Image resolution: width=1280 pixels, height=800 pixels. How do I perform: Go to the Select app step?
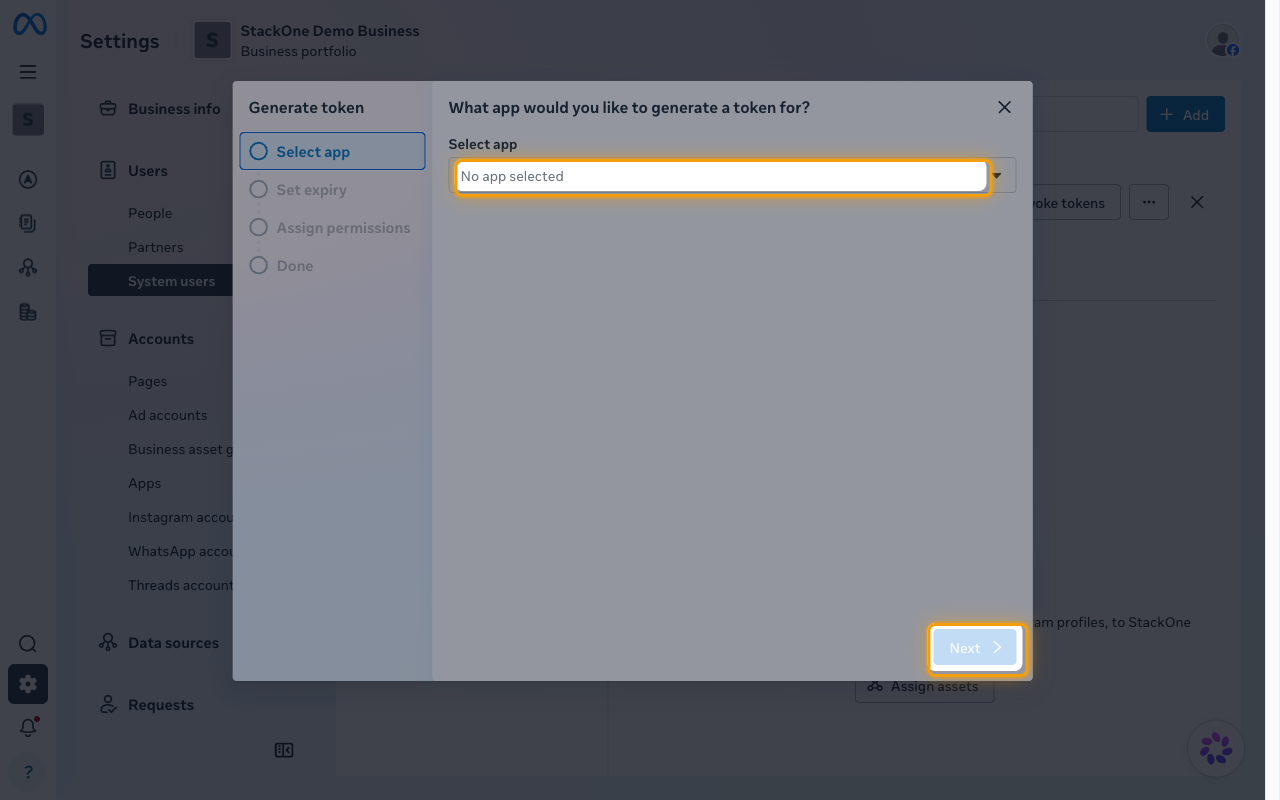332,152
